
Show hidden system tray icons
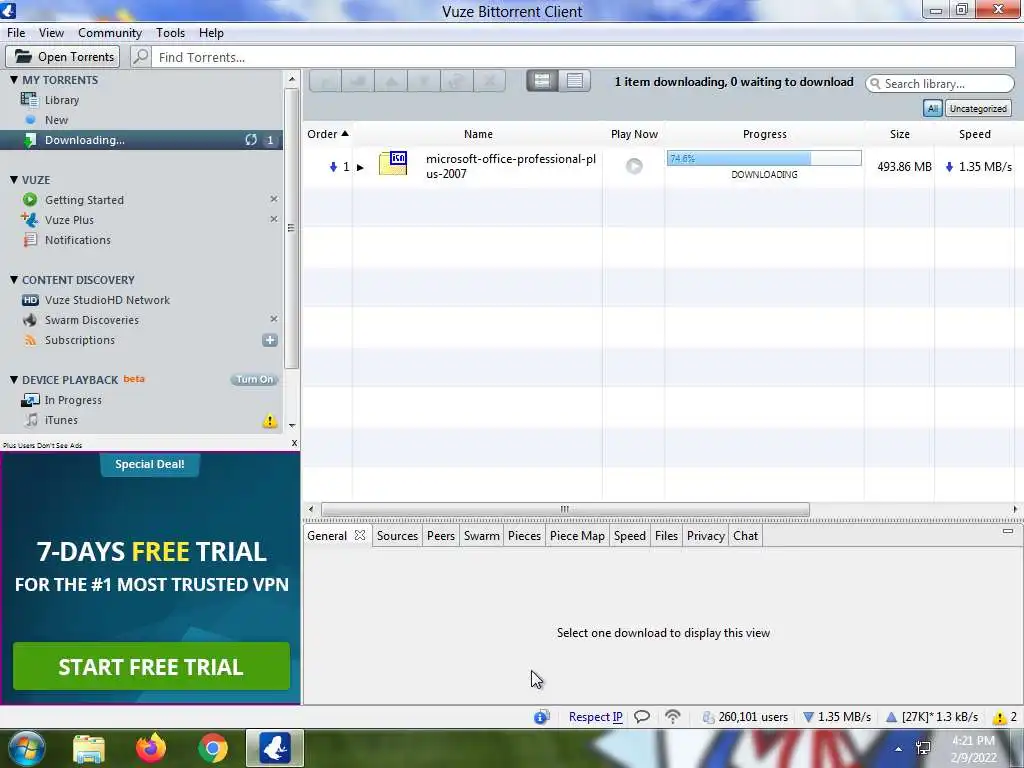click(898, 749)
